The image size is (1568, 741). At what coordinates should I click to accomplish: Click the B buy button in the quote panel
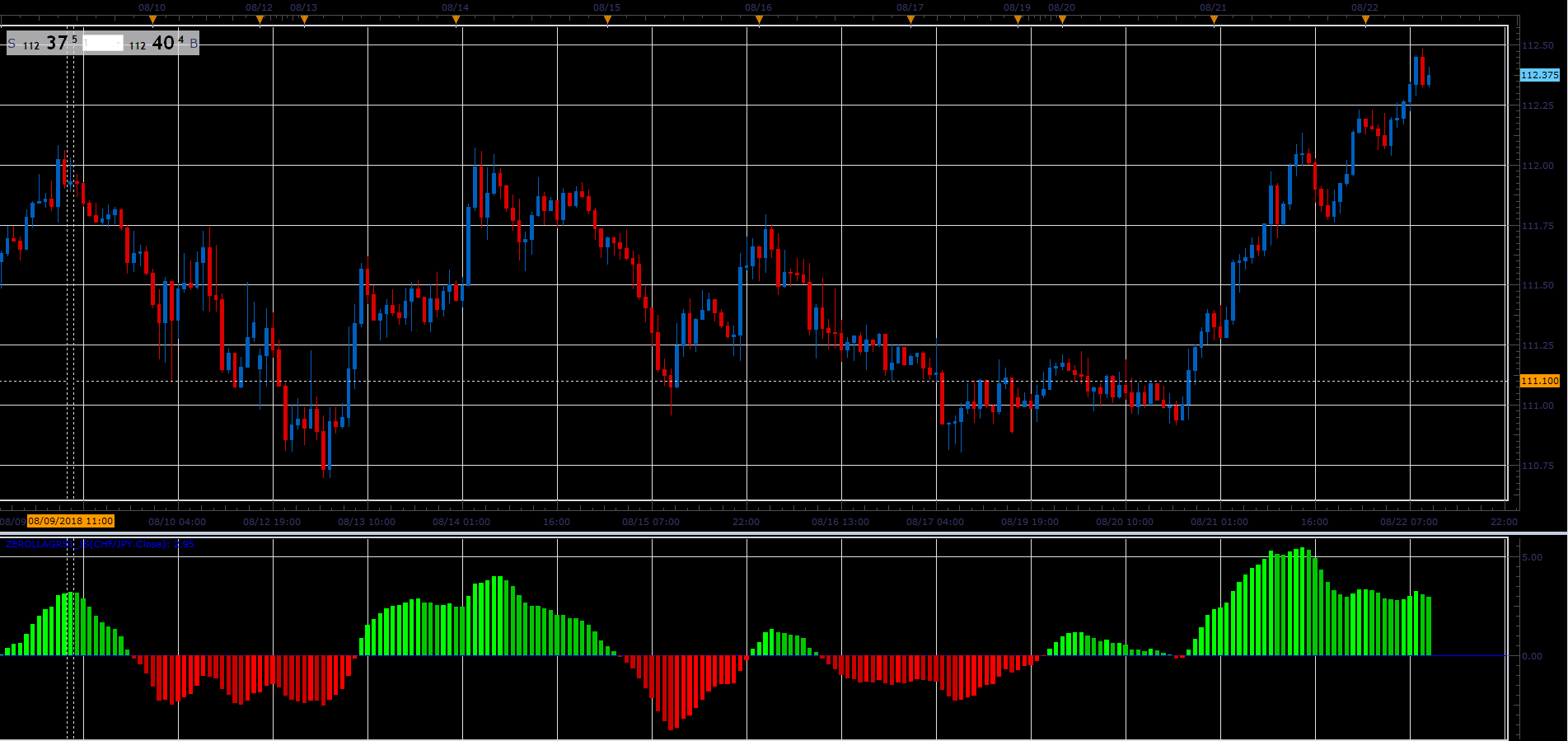(x=194, y=44)
